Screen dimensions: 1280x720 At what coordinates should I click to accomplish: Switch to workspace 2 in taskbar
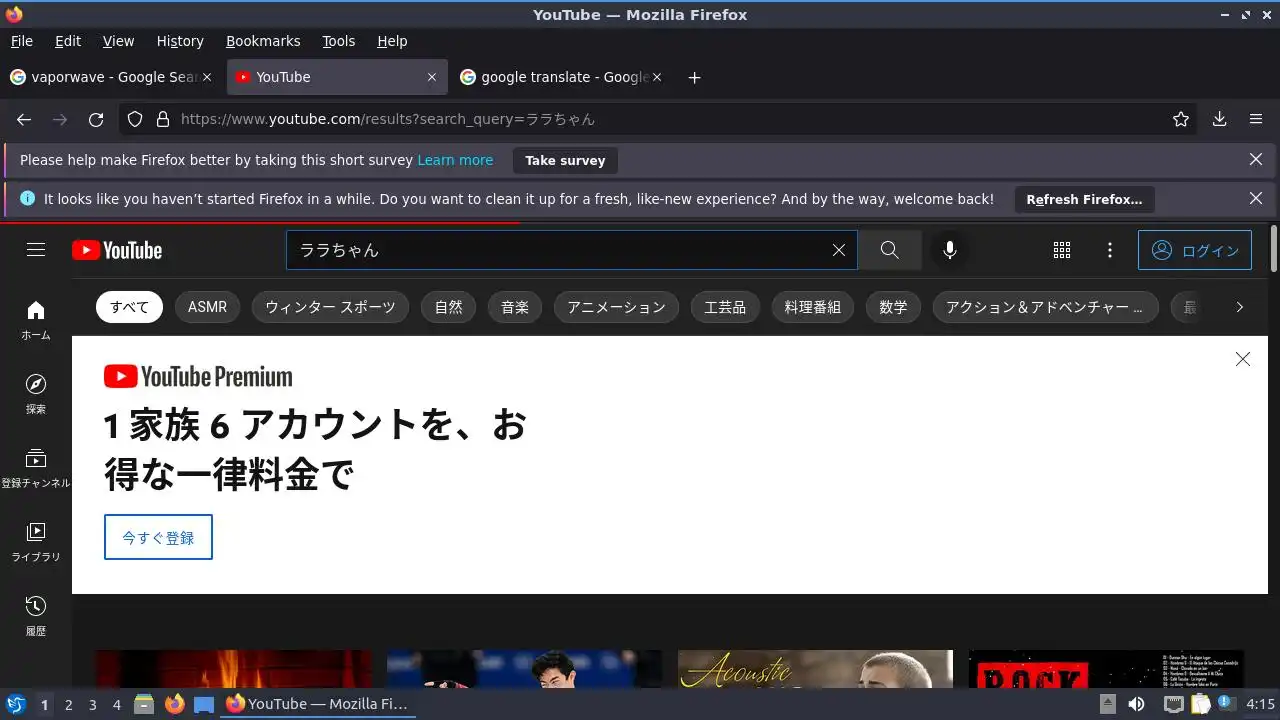point(68,705)
